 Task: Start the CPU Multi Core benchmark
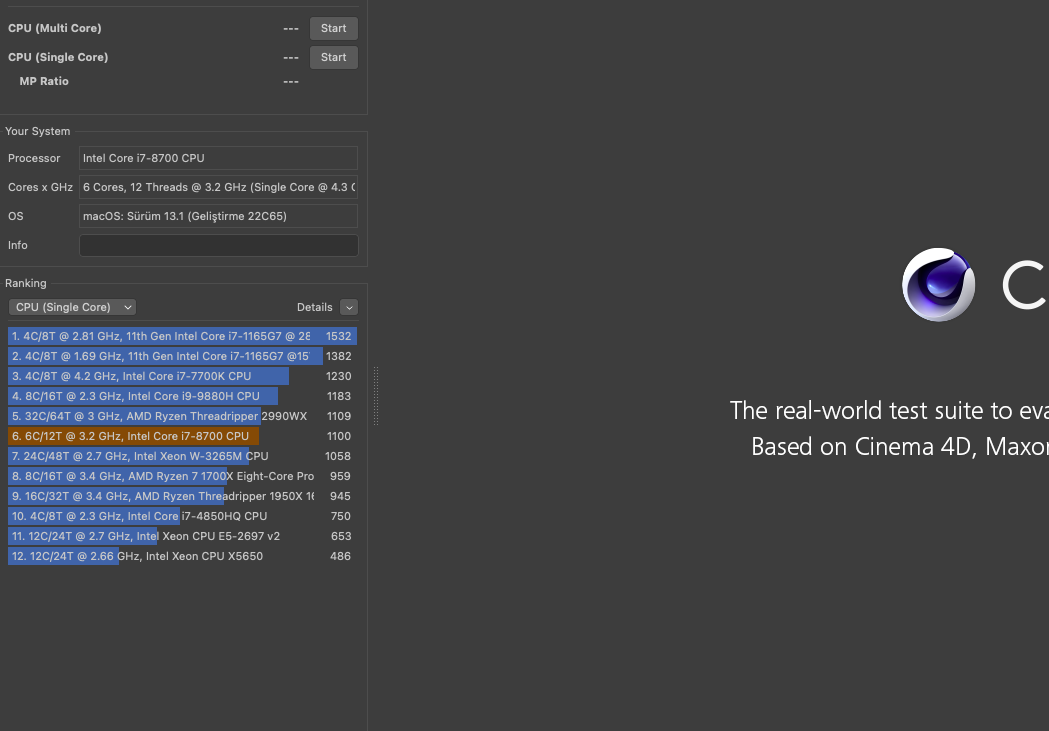click(333, 29)
